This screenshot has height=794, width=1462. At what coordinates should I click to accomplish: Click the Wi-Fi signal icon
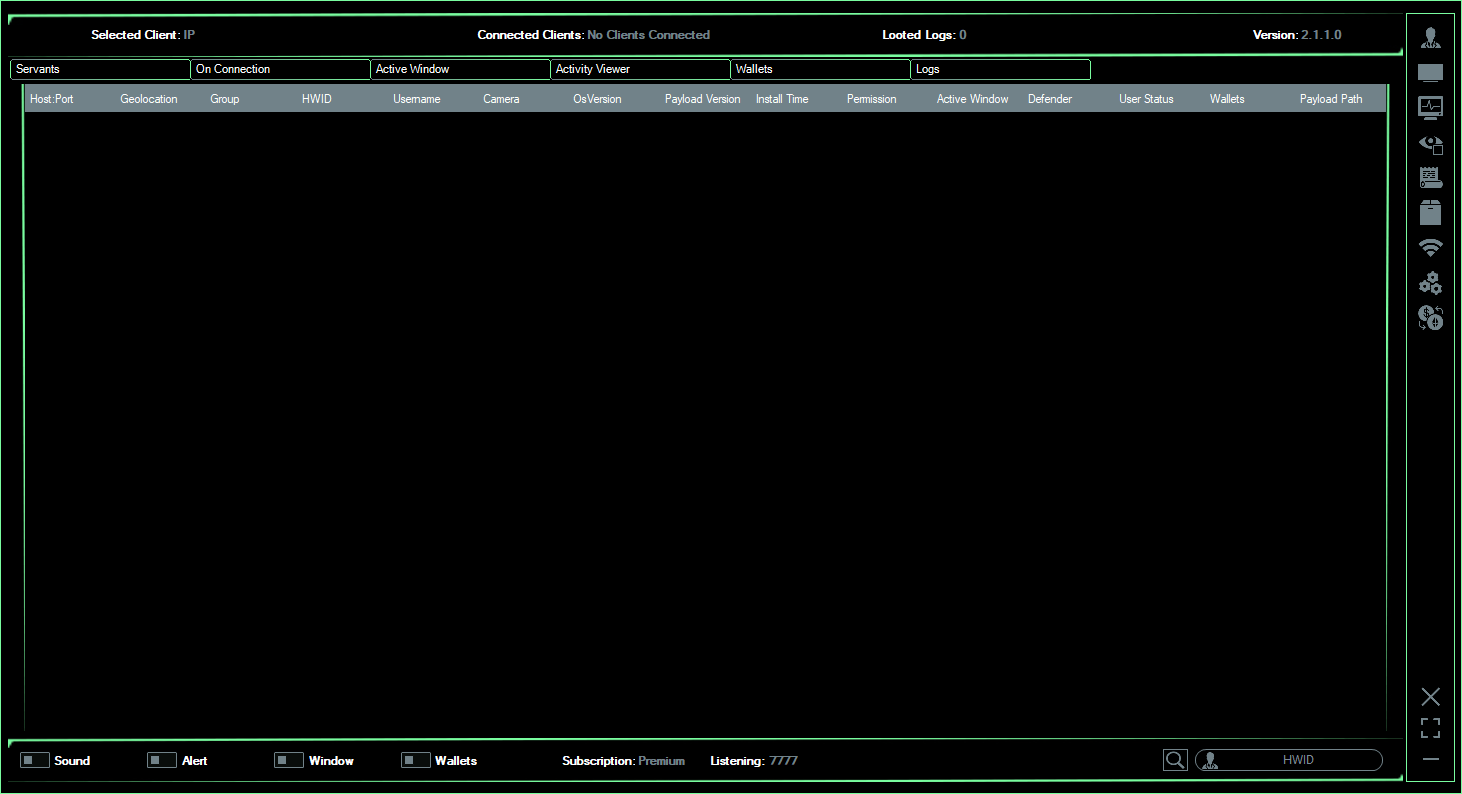click(x=1430, y=248)
